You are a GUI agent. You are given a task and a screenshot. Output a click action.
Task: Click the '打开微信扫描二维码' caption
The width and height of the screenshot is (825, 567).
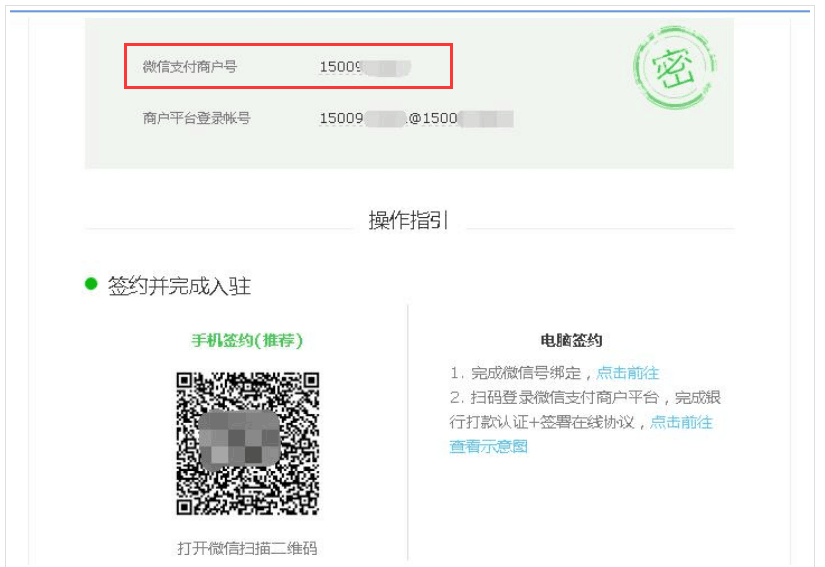247,549
